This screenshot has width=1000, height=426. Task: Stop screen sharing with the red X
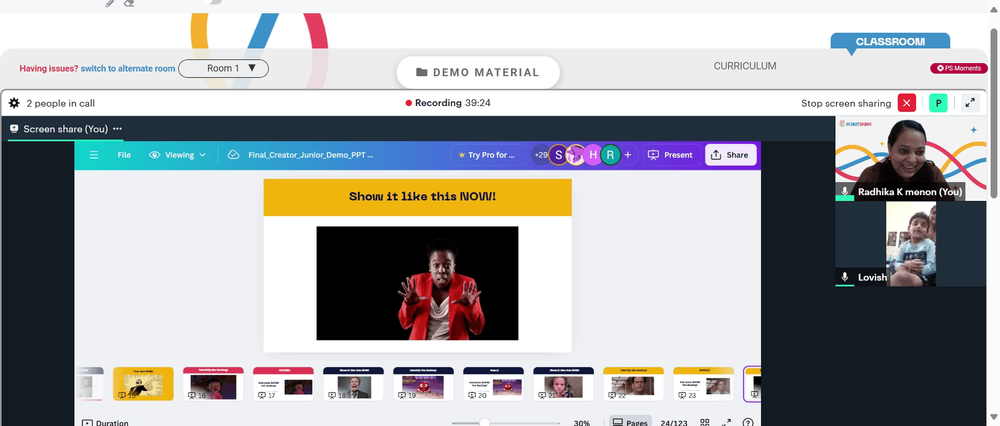point(906,103)
